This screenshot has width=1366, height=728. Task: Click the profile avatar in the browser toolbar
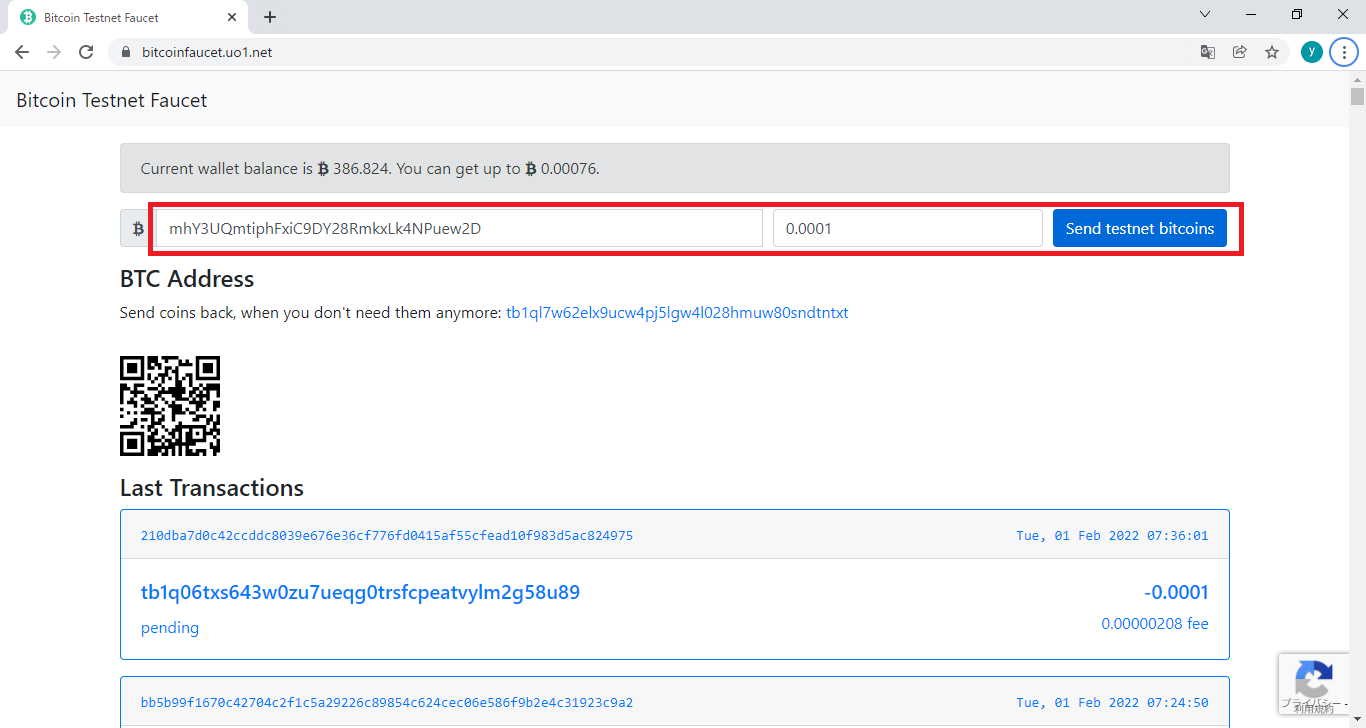pyautogui.click(x=1311, y=51)
